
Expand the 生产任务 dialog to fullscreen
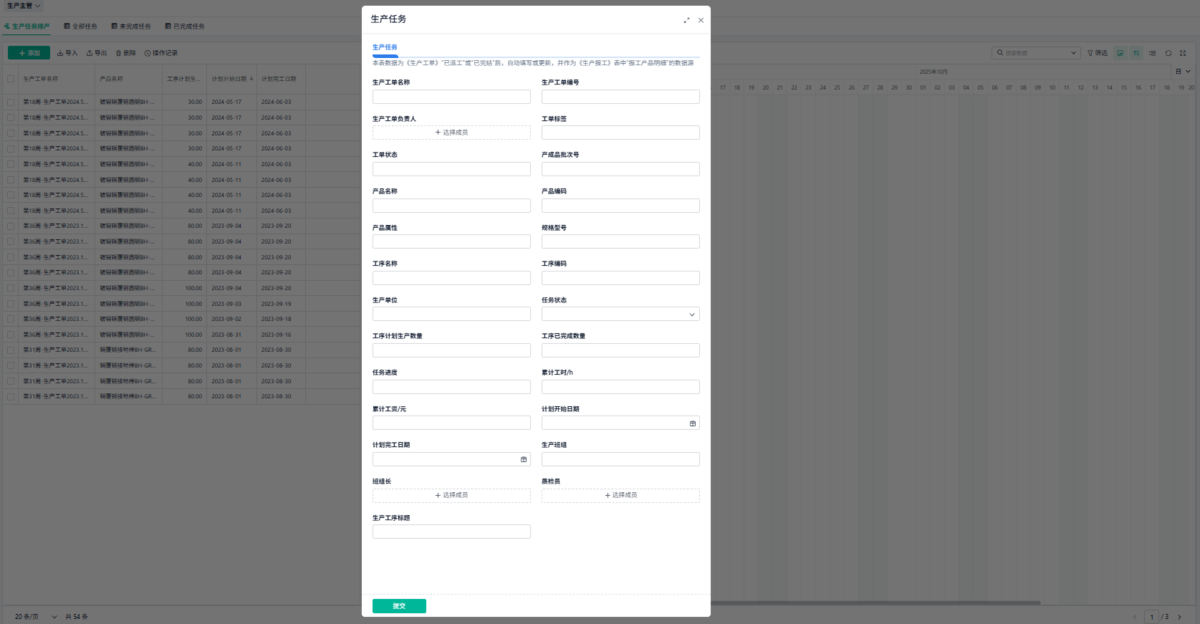[687, 20]
